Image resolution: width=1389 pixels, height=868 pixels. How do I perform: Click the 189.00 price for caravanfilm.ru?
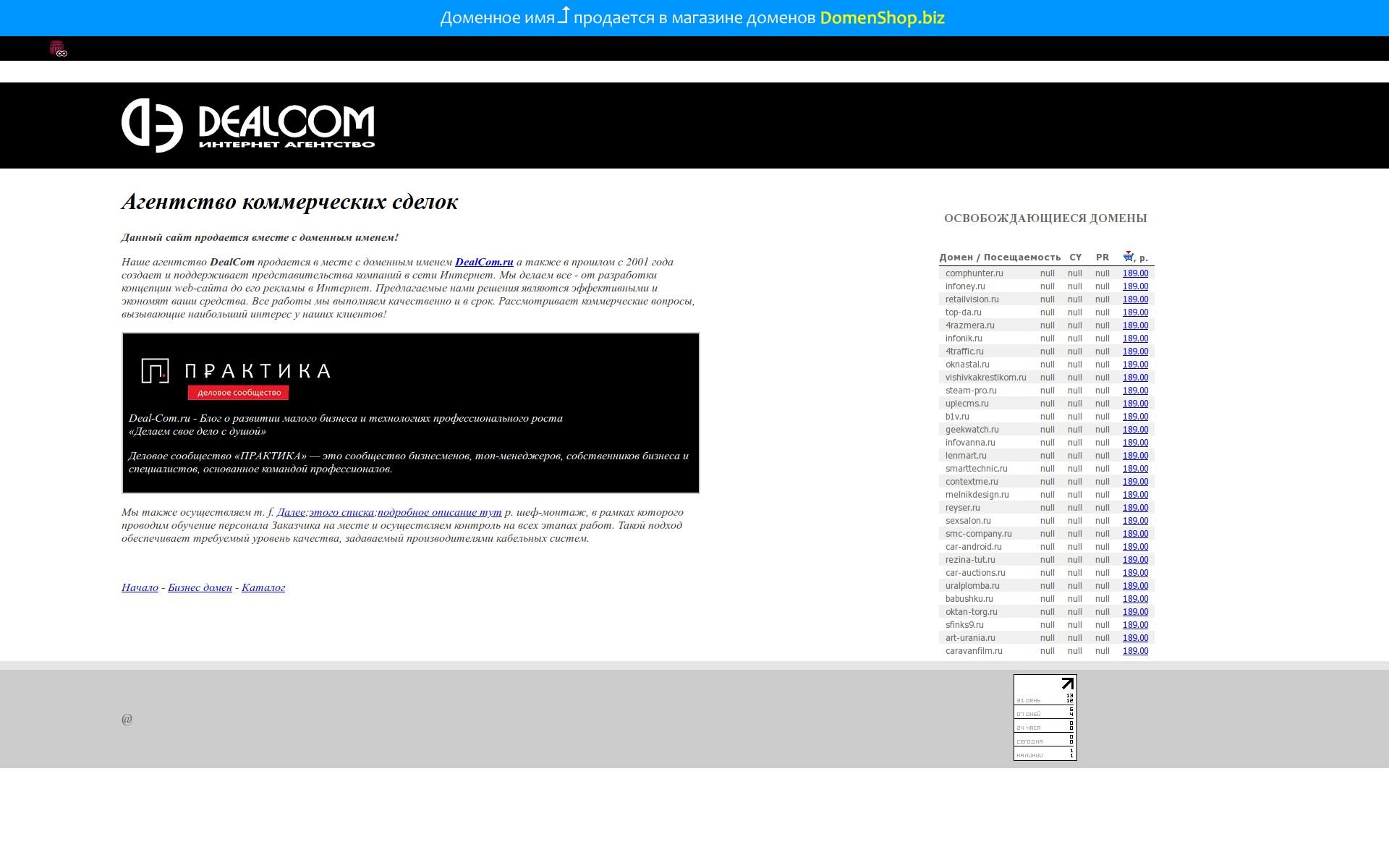point(1135,651)
